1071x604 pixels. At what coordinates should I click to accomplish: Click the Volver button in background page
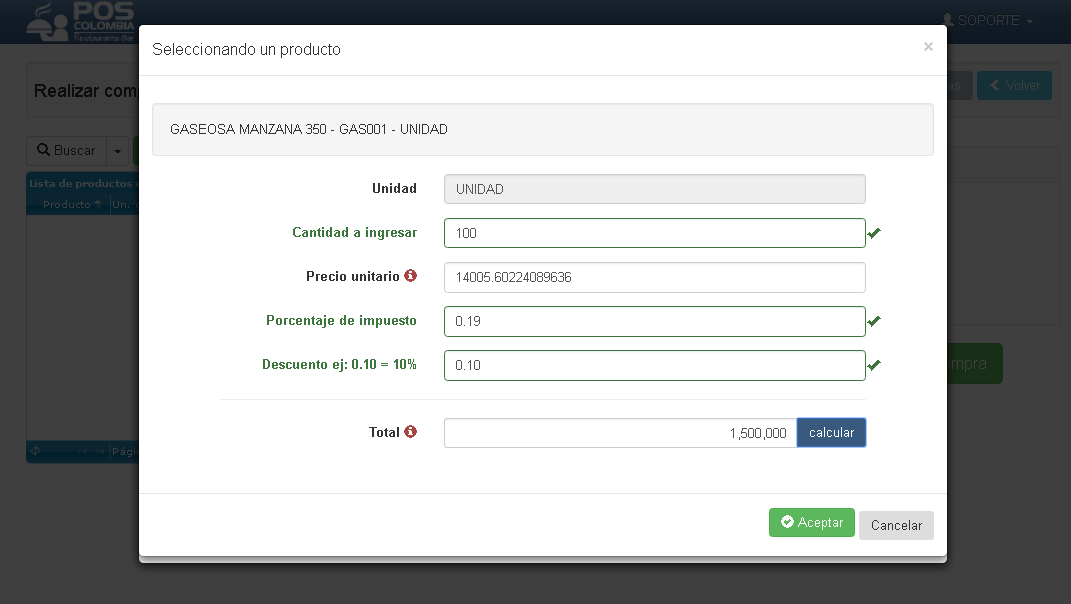pyautogui.click(x=1014, y=85)
